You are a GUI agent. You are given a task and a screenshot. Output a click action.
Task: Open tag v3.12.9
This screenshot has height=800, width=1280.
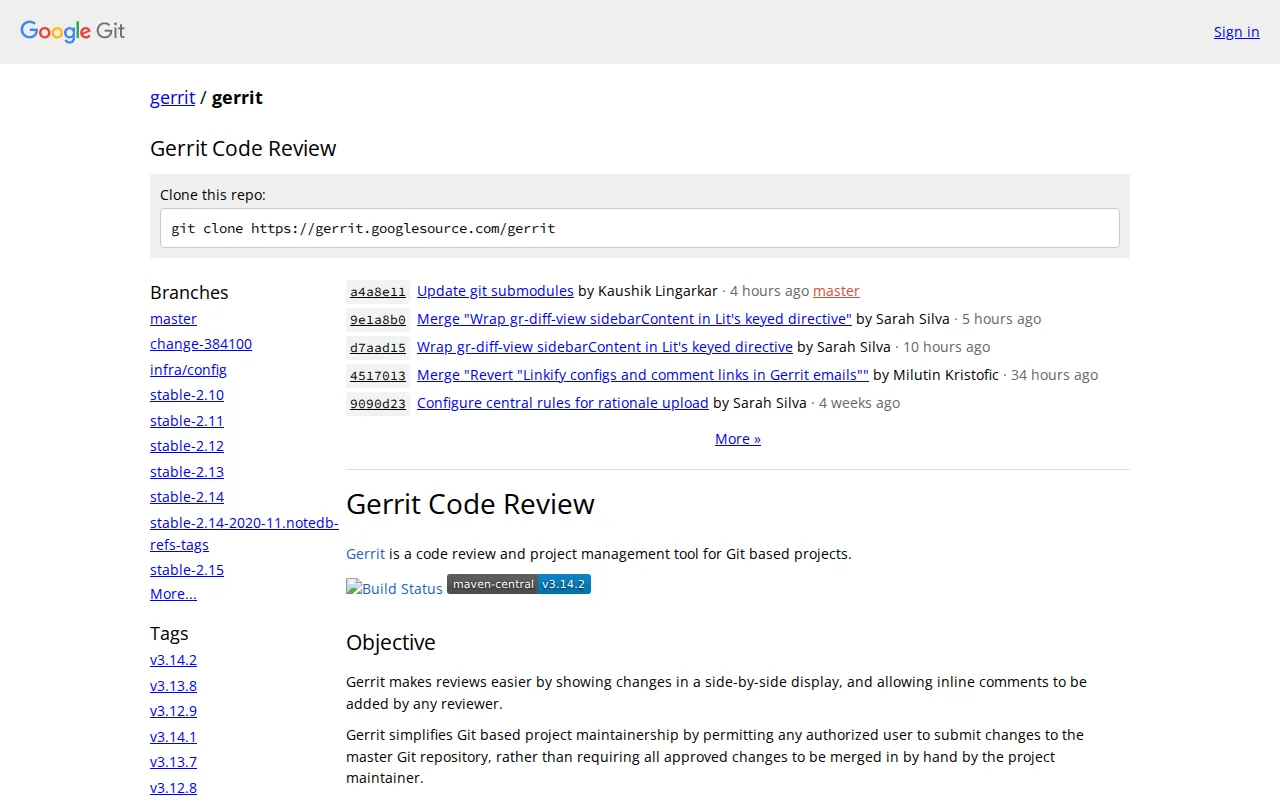pyautogui.click(x=173, y=711)
